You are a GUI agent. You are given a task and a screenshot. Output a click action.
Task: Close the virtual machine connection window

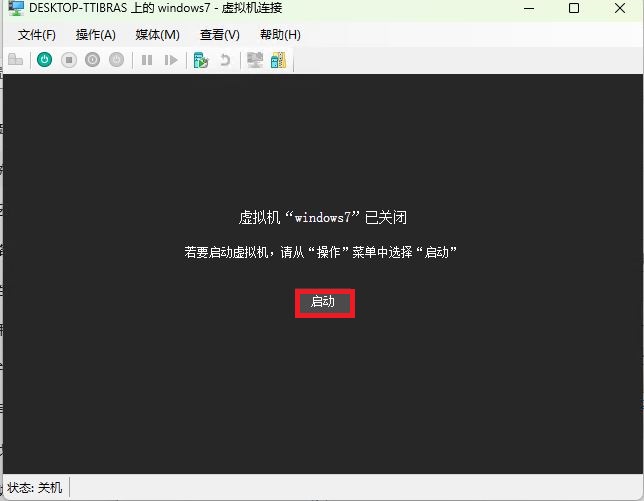(620, 8)
